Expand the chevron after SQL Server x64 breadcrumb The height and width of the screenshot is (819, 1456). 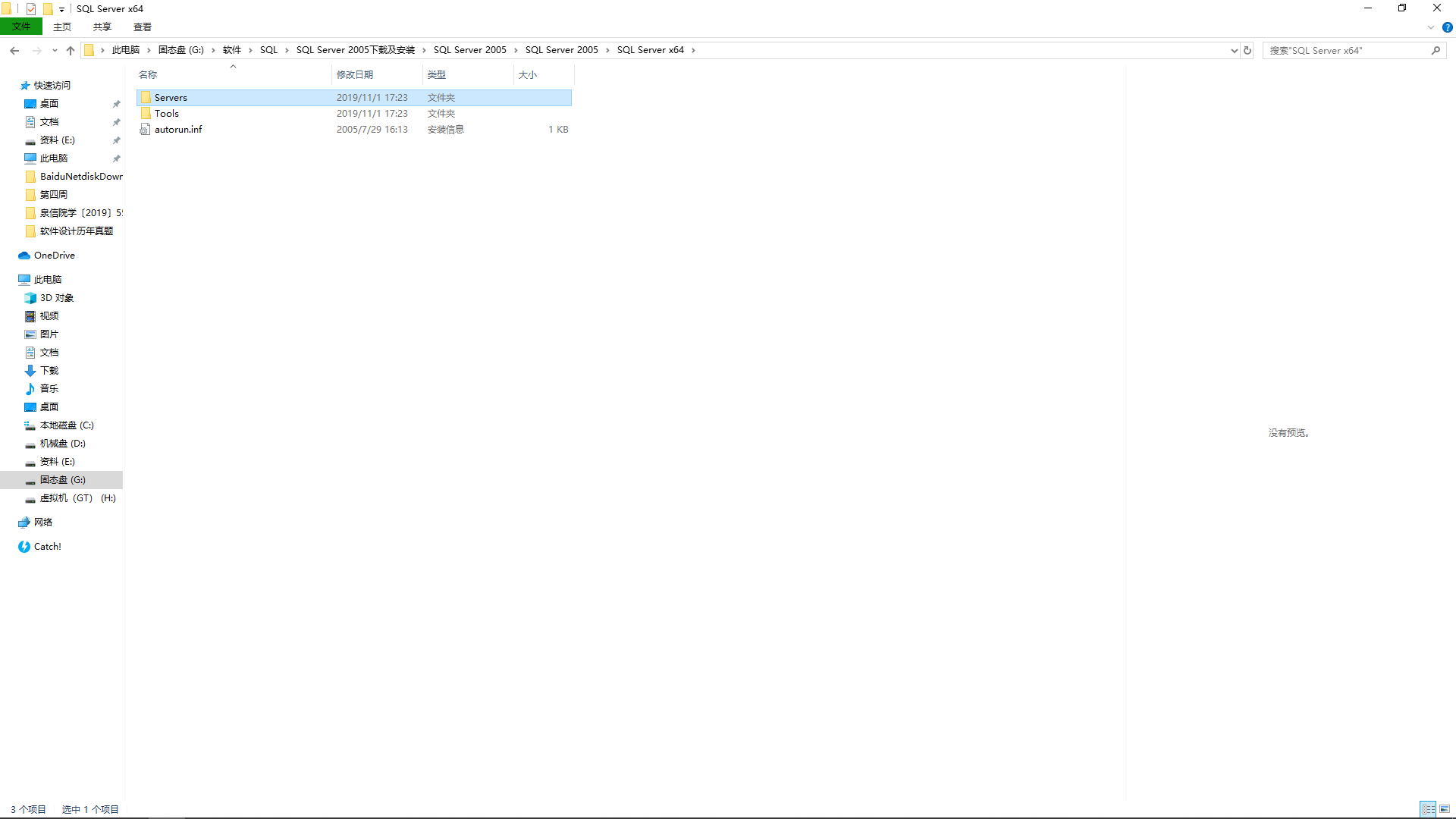tap(693, 50)
